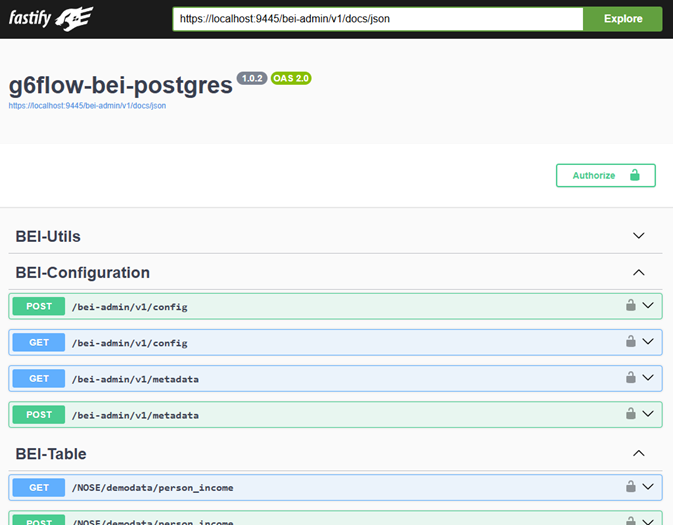The height and width of the screenshot is (525, 673).
Task: Click the OAS 2.0 badge
Action: point(291,78)
